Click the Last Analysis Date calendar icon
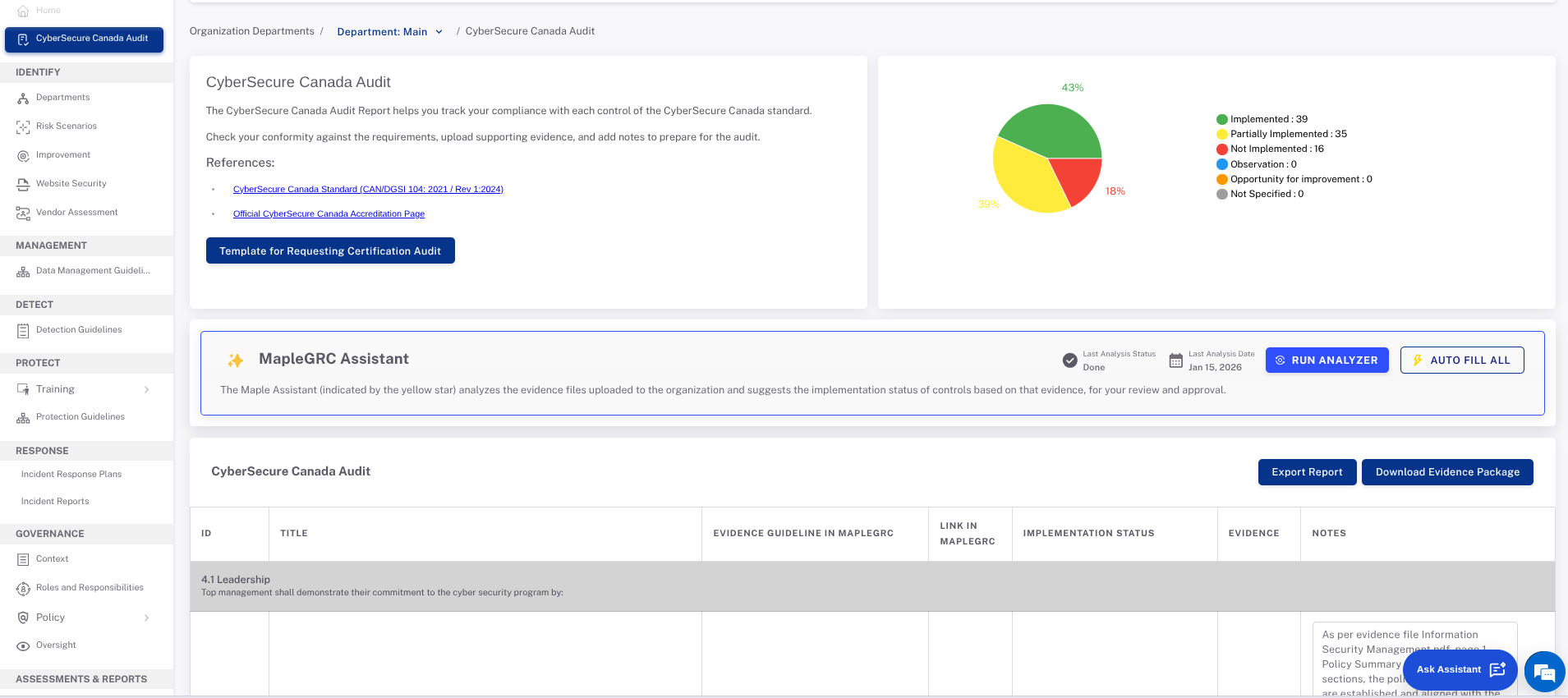This screenshot has width=1568, height=698. pos(1175,360)
